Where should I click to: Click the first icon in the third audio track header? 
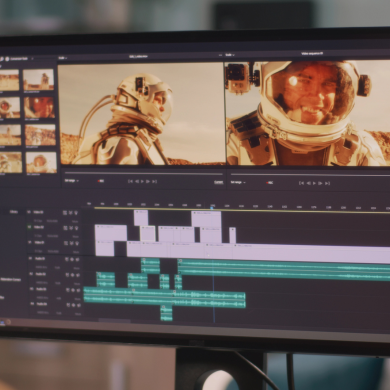[67, 290]
